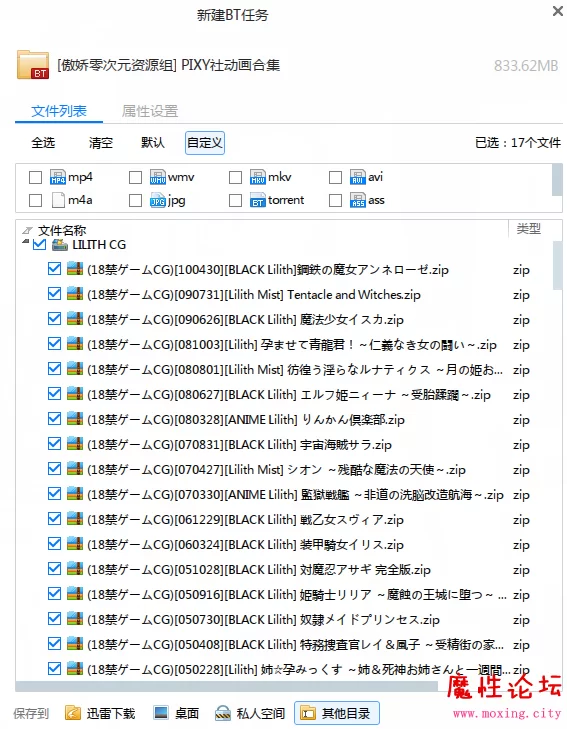The height and width of the screenshot is (729, 567).
Task: Click zip icon of [081003] file
Action: pos(75,344)
